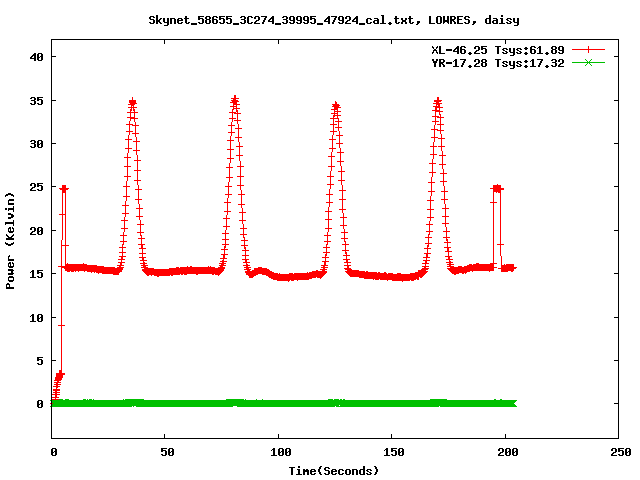Click the XL-46.25 Tsys:61.89 legend label
This screenshot has height=480, width=640.
click(x=498, y=50)
